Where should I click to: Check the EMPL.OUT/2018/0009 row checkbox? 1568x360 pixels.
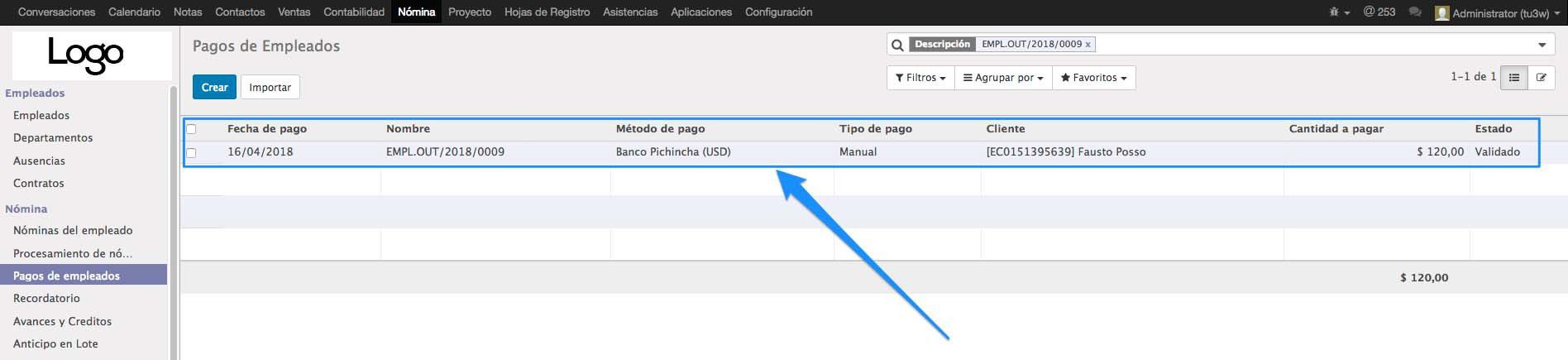coord(191,152)
